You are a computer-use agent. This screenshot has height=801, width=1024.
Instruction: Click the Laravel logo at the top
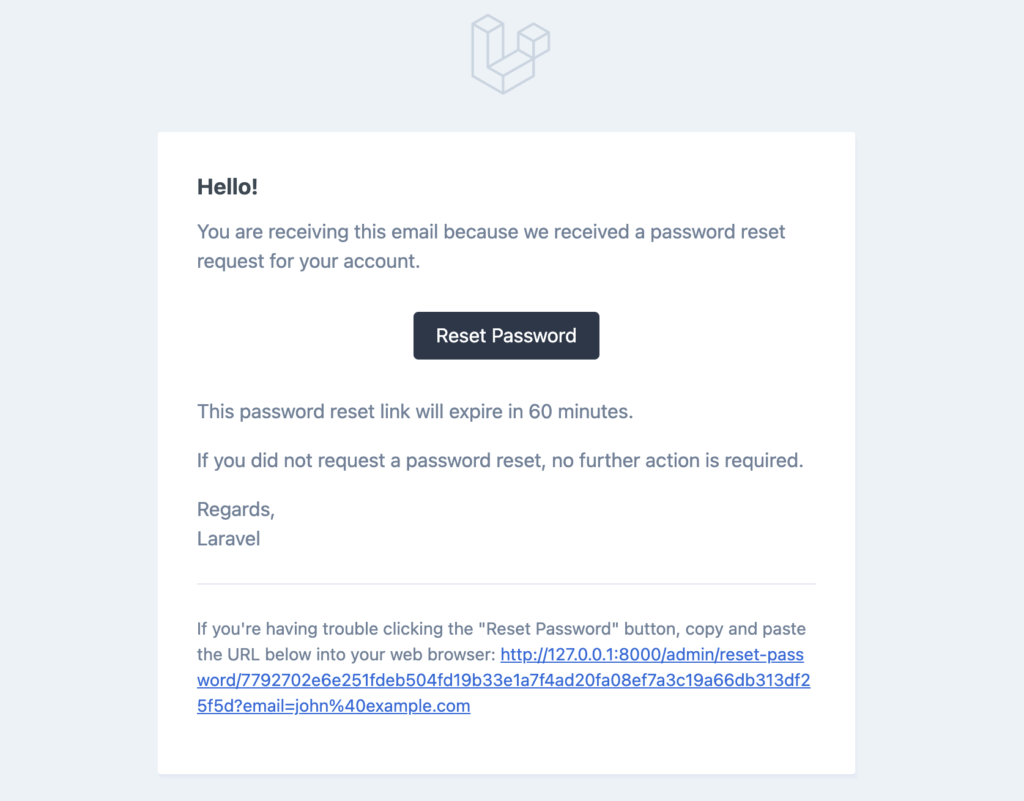510,55
